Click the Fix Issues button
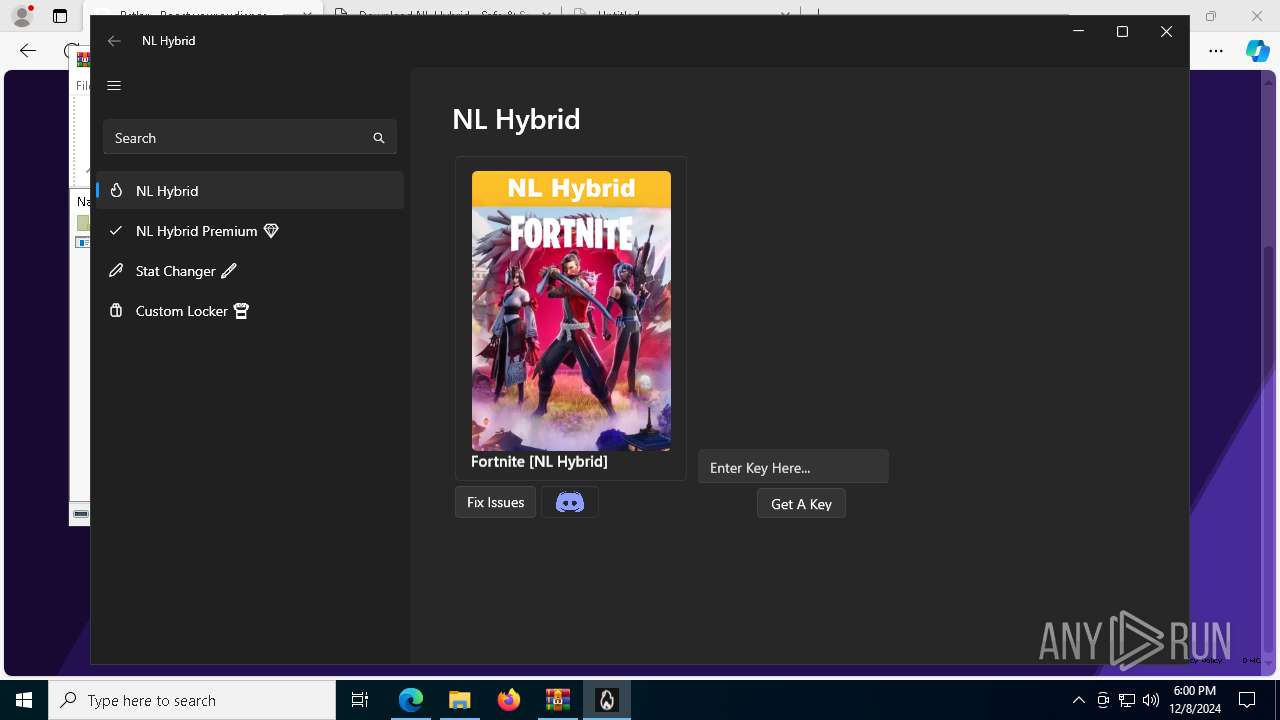 [x=495, y=502]
